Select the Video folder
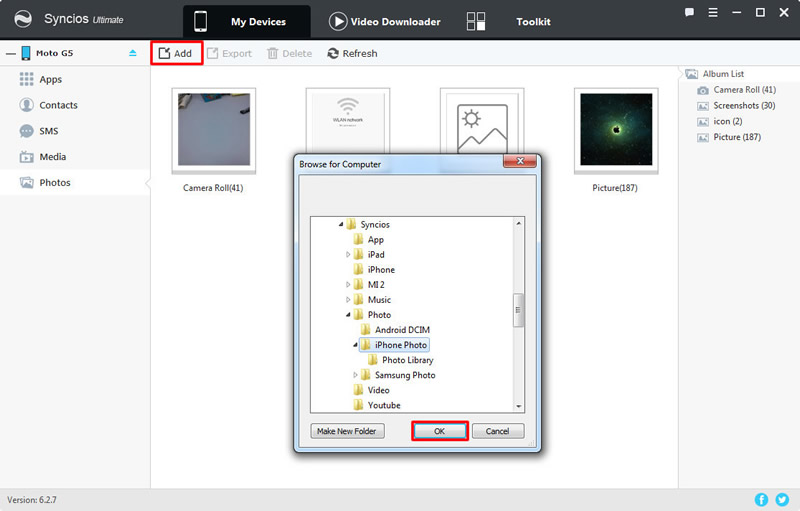Screen dimensions: 800x511 click(x=378, y=390)
